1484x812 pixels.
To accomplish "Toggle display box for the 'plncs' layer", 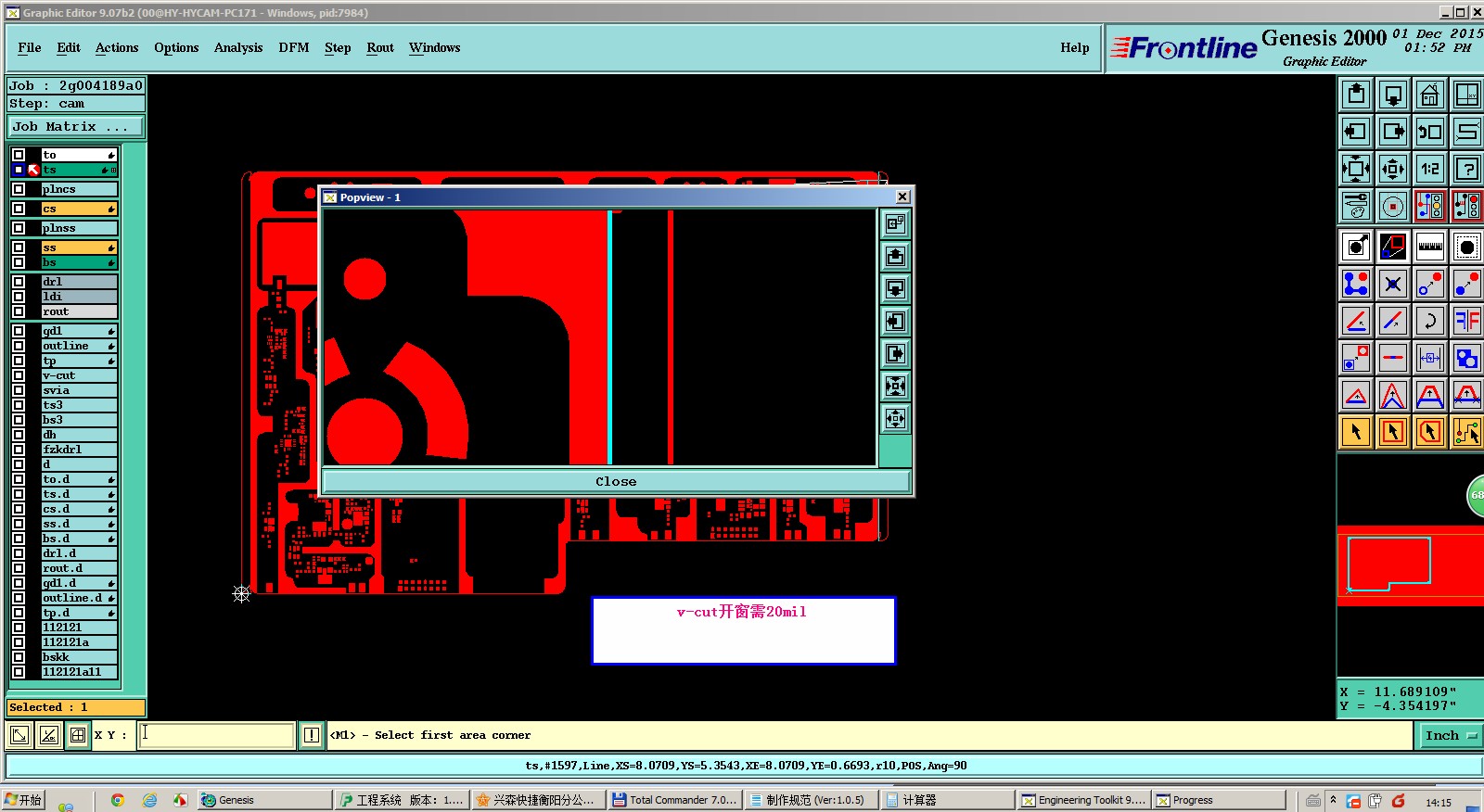I will pos(19,189).
